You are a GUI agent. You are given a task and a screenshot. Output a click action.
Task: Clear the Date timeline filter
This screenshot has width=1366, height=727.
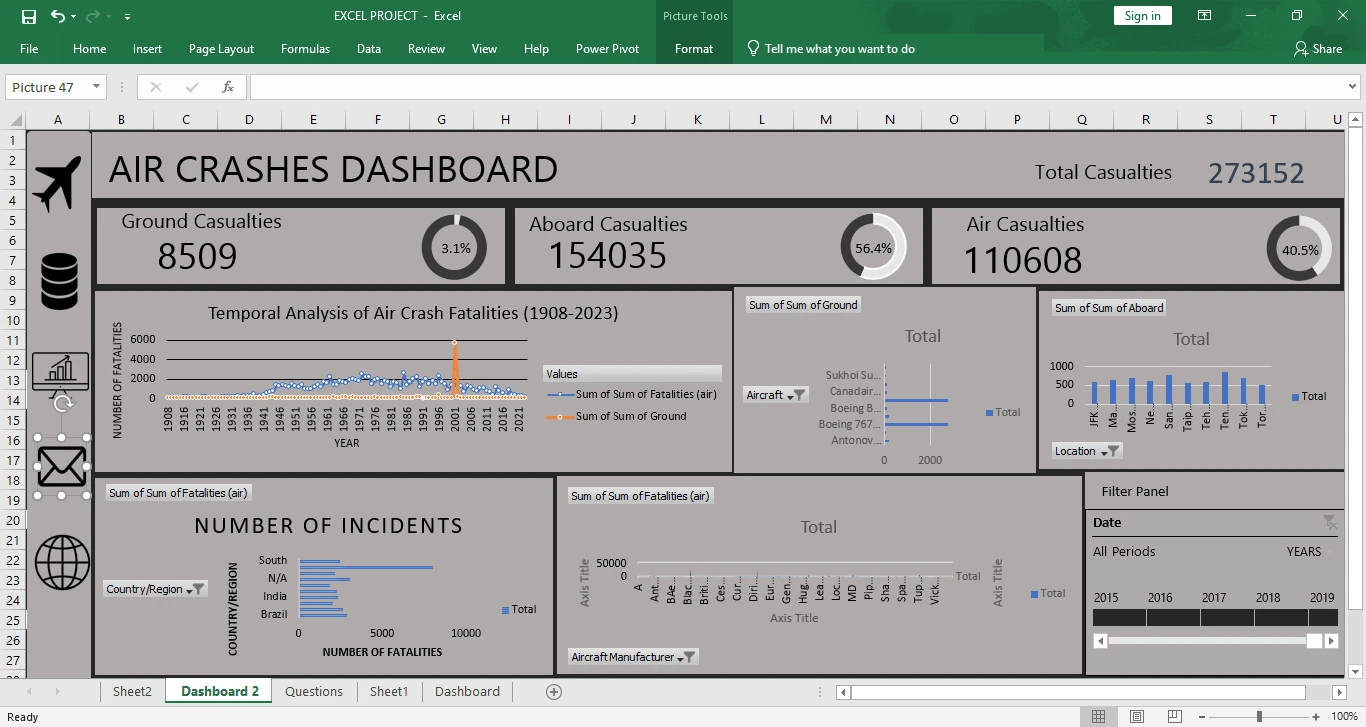pos(1329,522)
